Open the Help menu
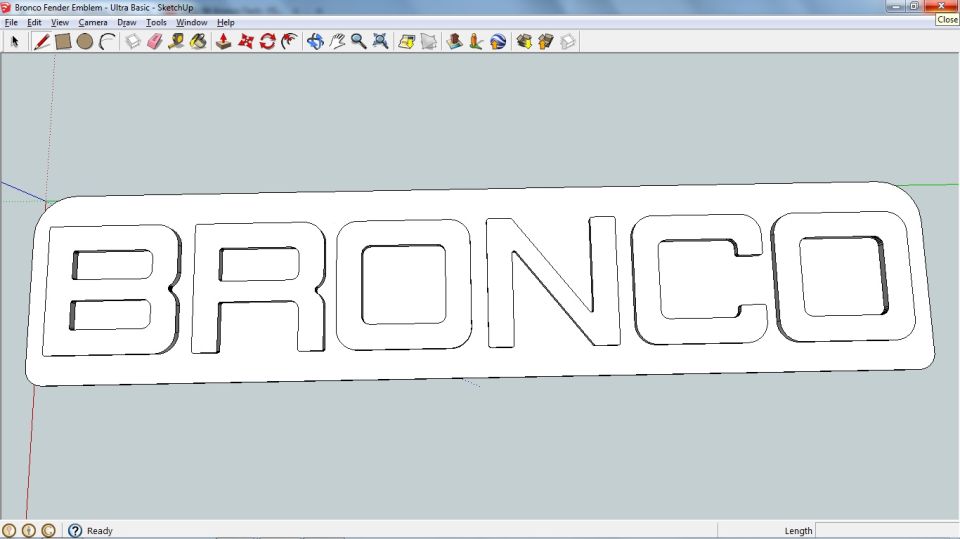This screenshot has height=539, width=960. [x=225, y=22]
